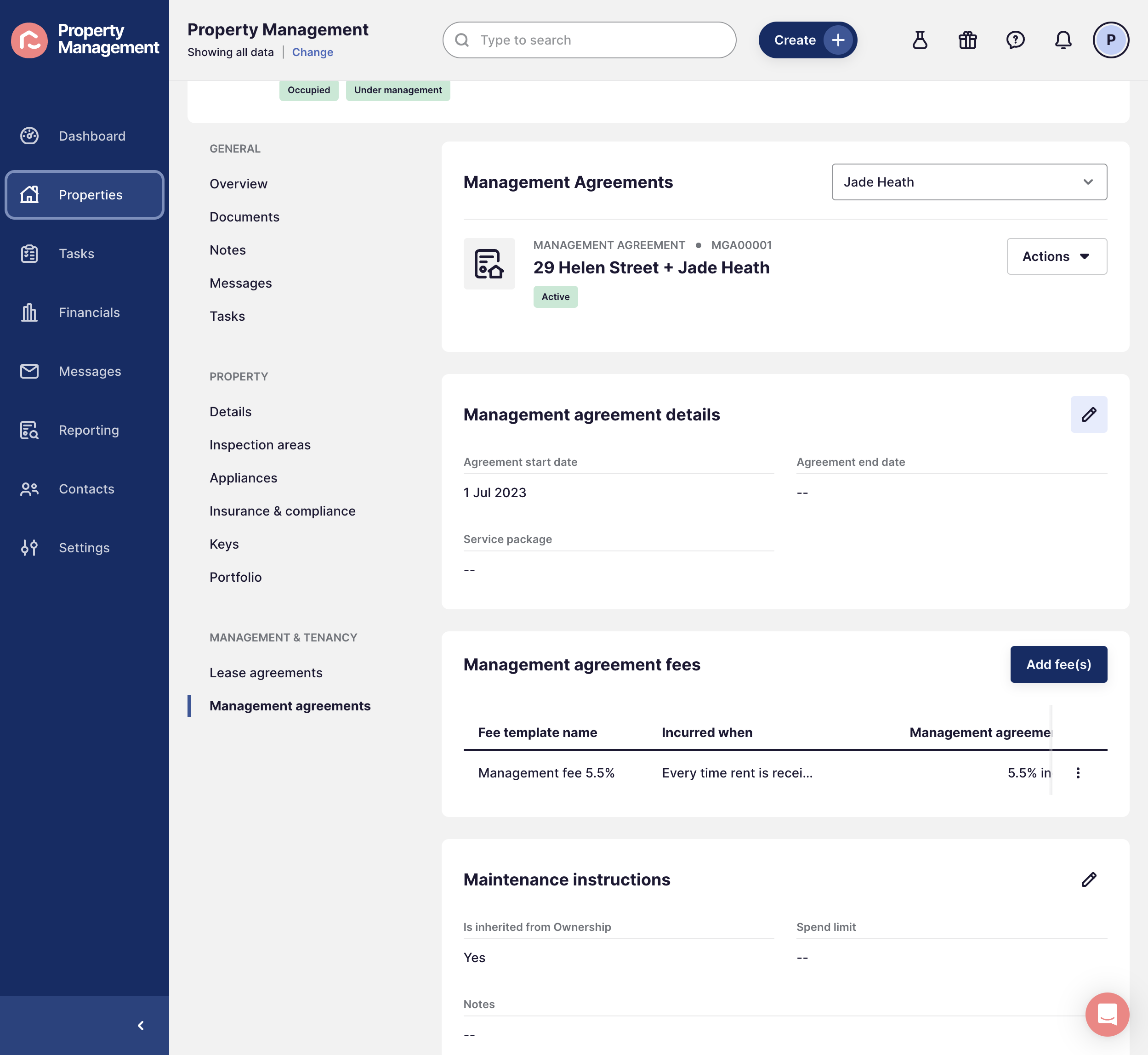Click the Fee template name column header
This screenshot has height=1055, width=1148.
[x=538, y=732]
